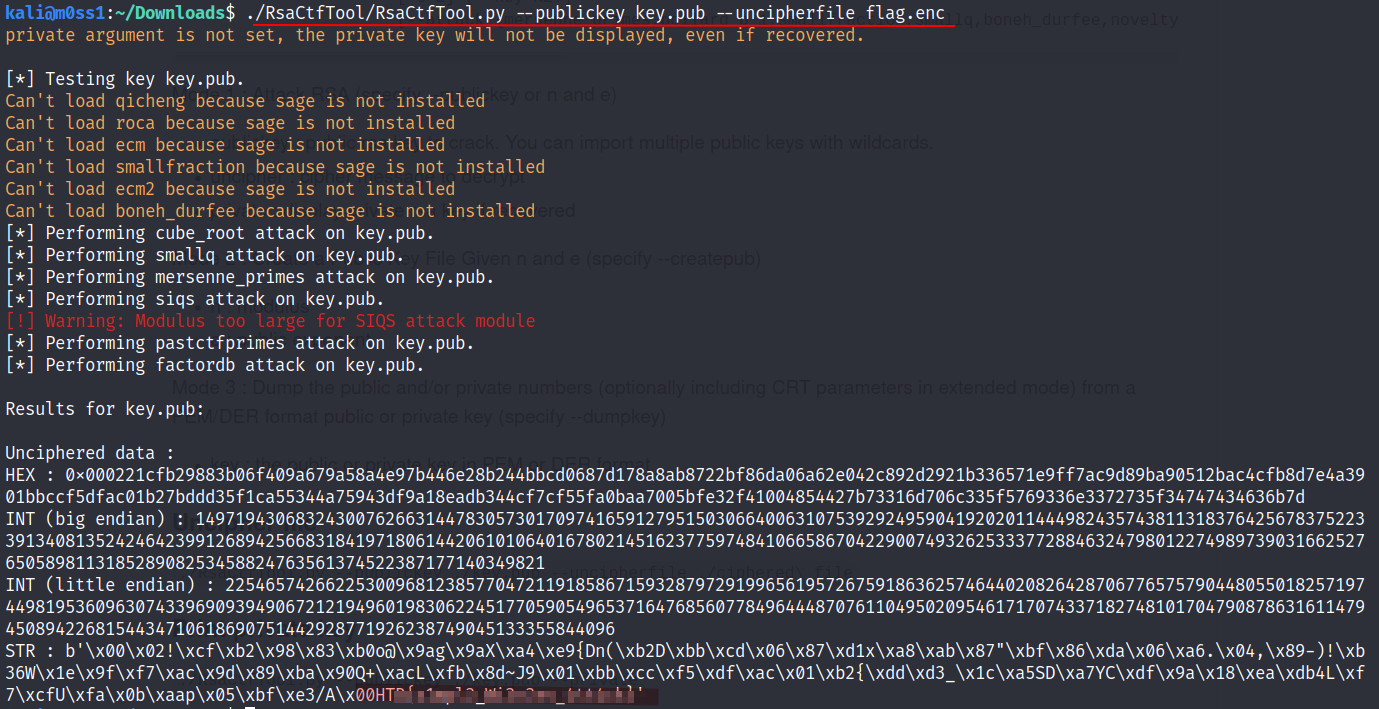Click the "Can't load boneh_durfee" message
Screen dimensions: 1379x709
(270, 211)
